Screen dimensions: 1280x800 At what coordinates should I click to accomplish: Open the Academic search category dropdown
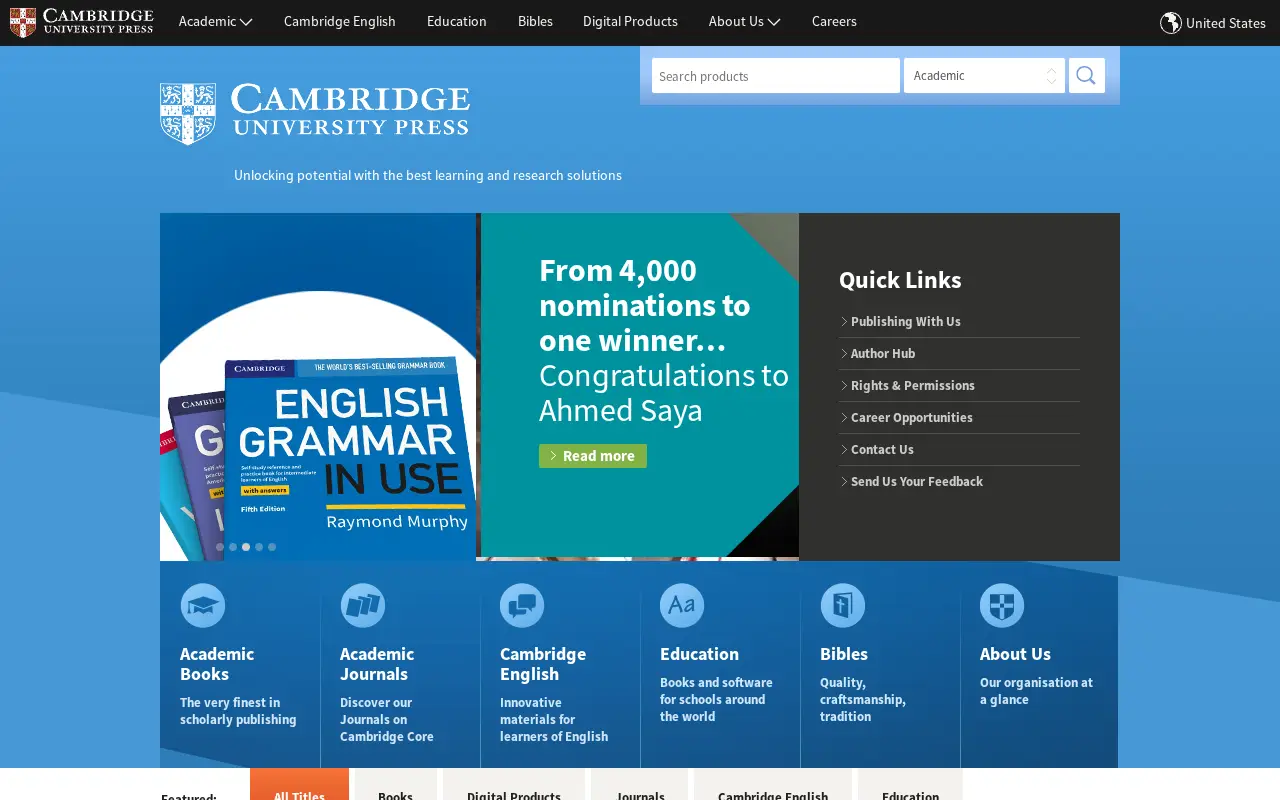coord(984,75)
